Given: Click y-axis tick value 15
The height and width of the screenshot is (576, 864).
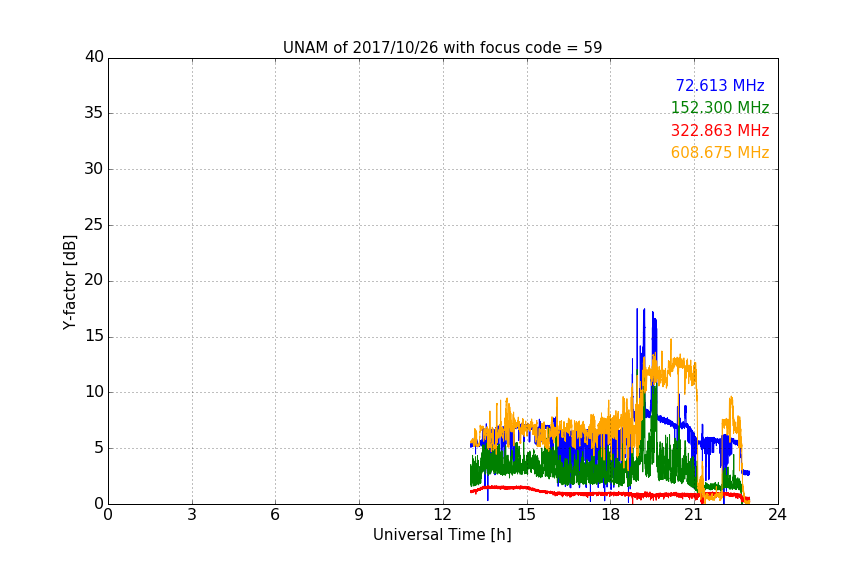Looking at the screenshot, I should point(94,336).
